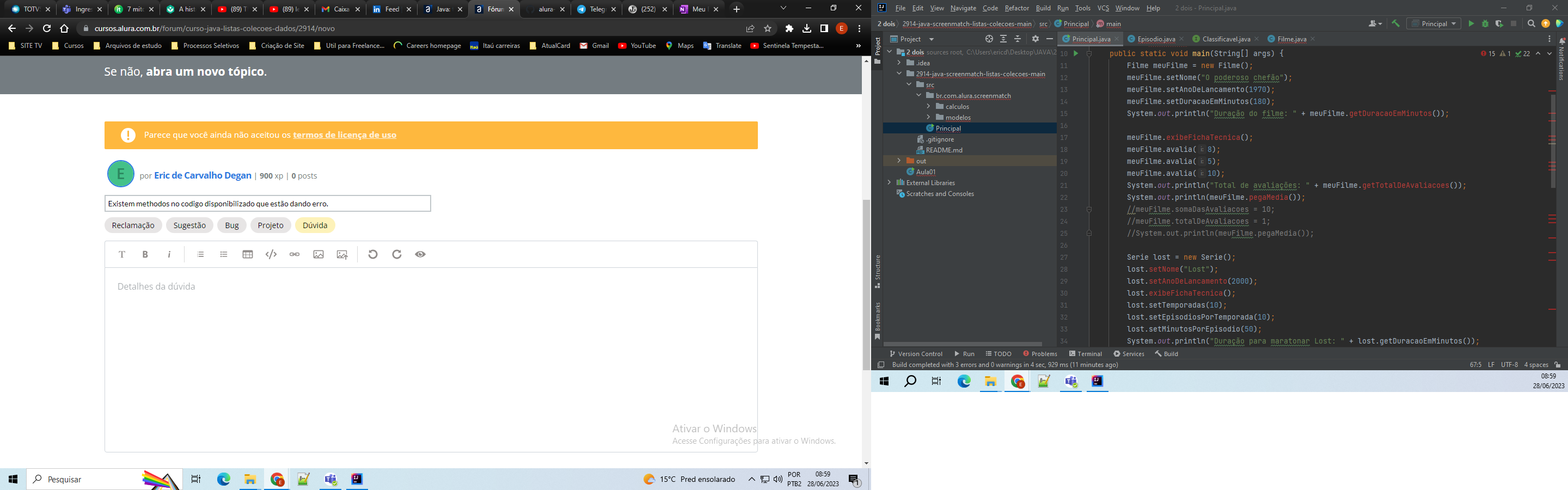Image resolution: width=1568 pixels, height=490 pixels.
Task: Toggle preview eye in forum editor
Action: 420,254
